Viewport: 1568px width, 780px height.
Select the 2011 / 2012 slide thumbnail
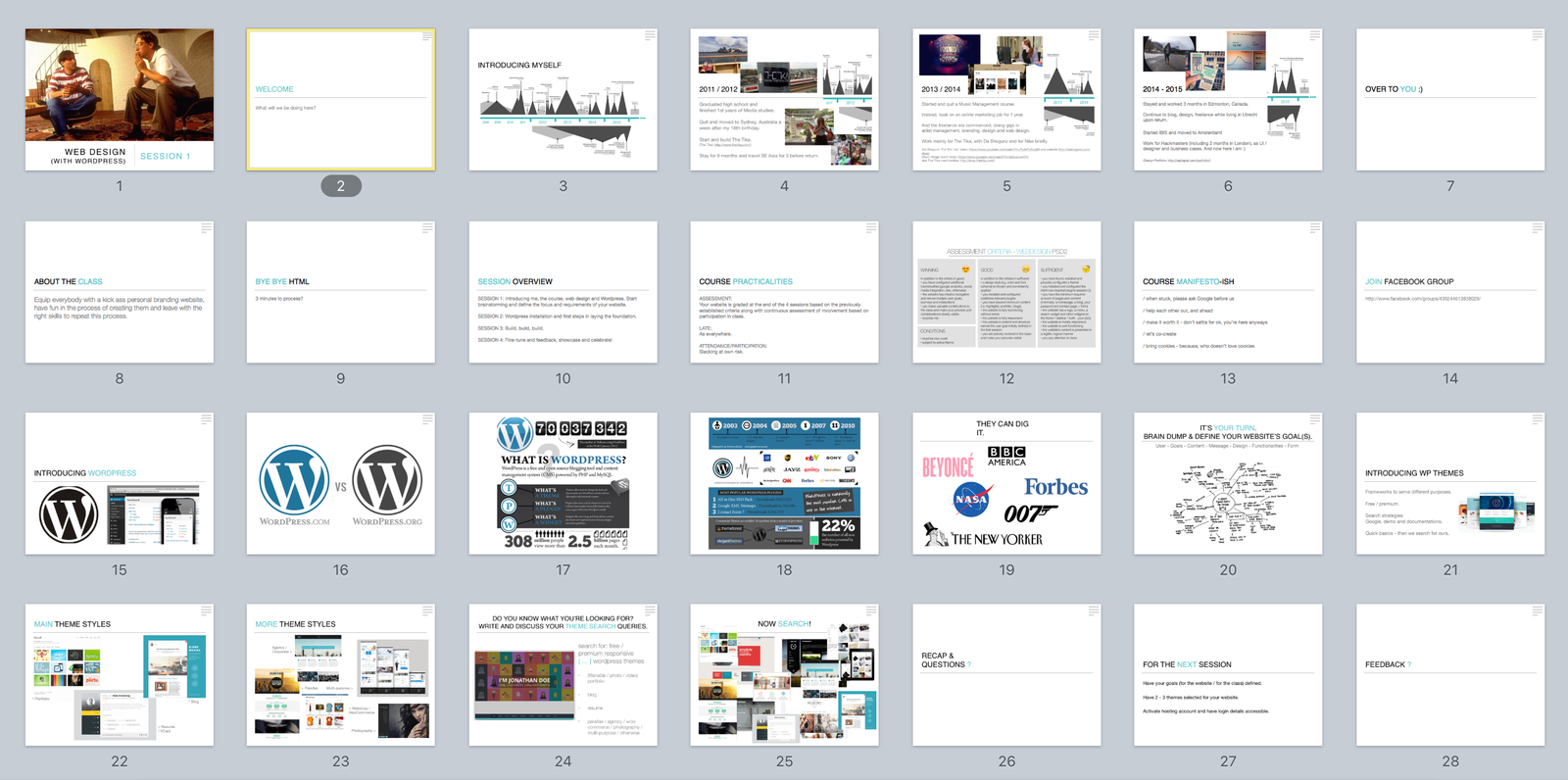coord(784,99)
